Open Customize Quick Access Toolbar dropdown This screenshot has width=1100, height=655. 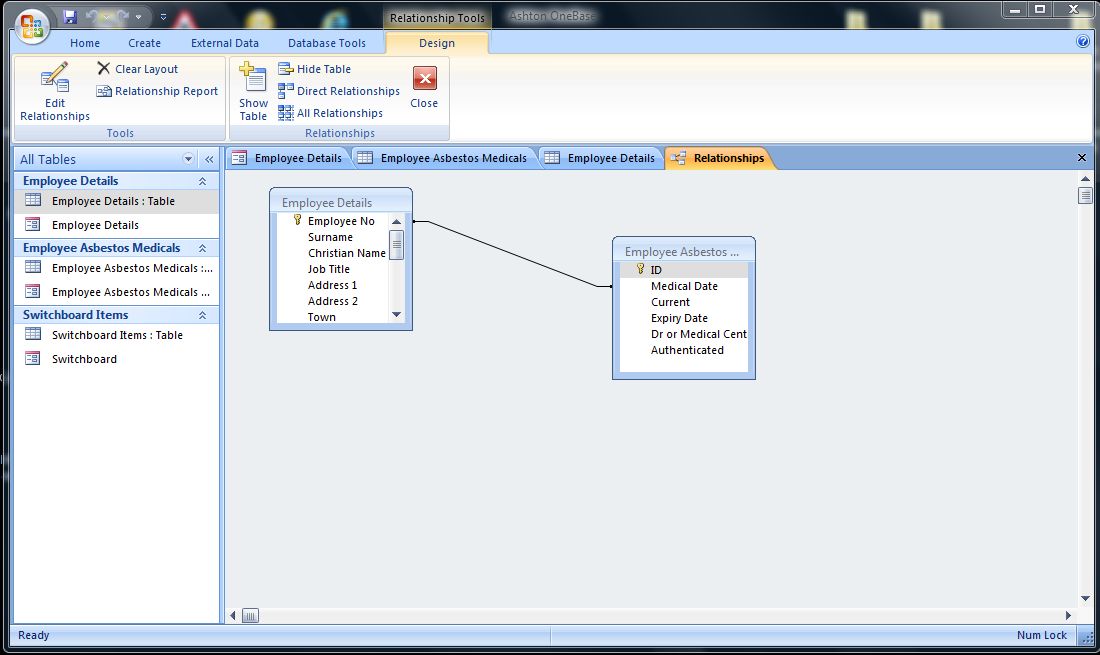click(163, 16)
